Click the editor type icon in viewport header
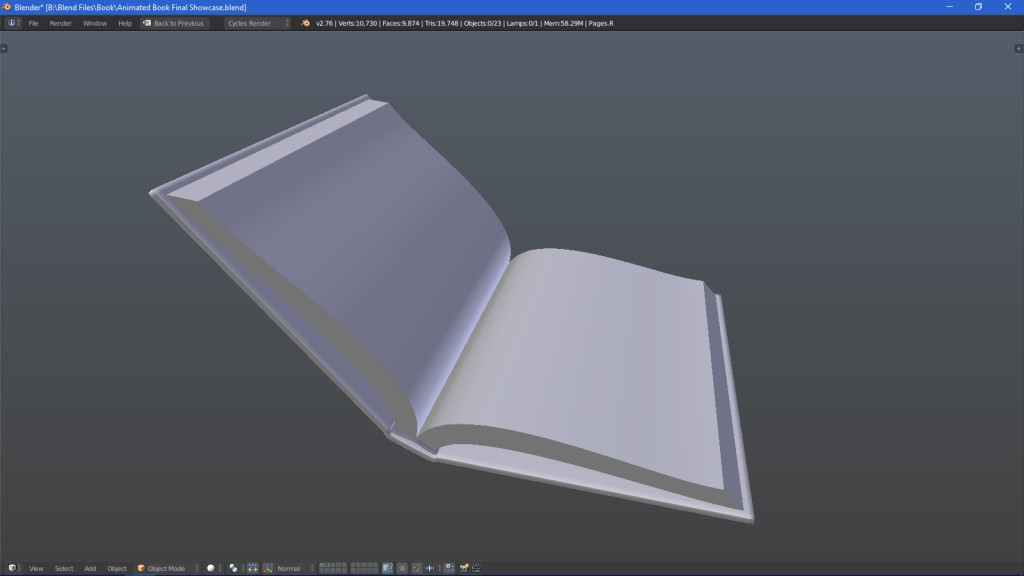Viewport: 1024px width, 576px height. click(x=10, y=568)
